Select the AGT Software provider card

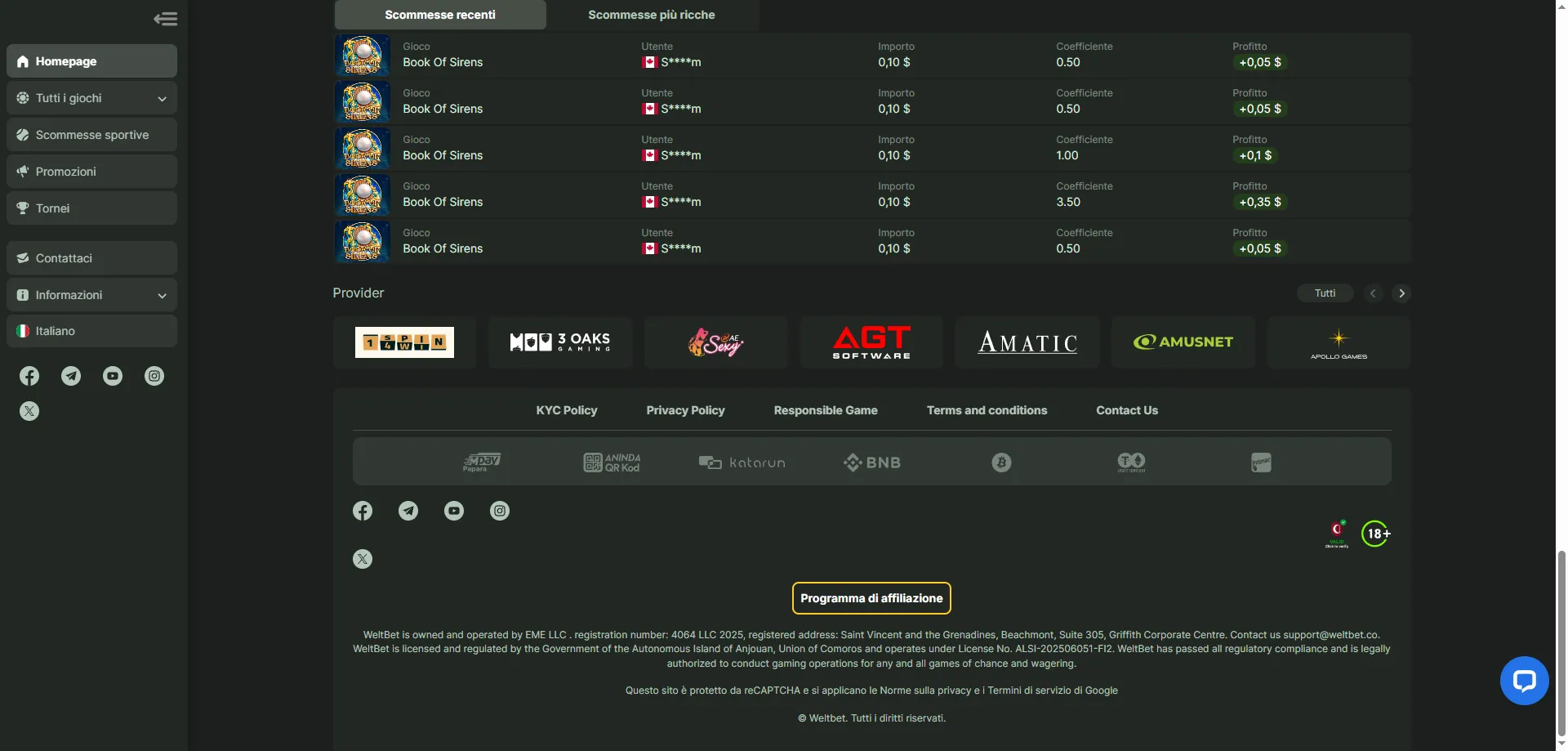coord(871,342)
